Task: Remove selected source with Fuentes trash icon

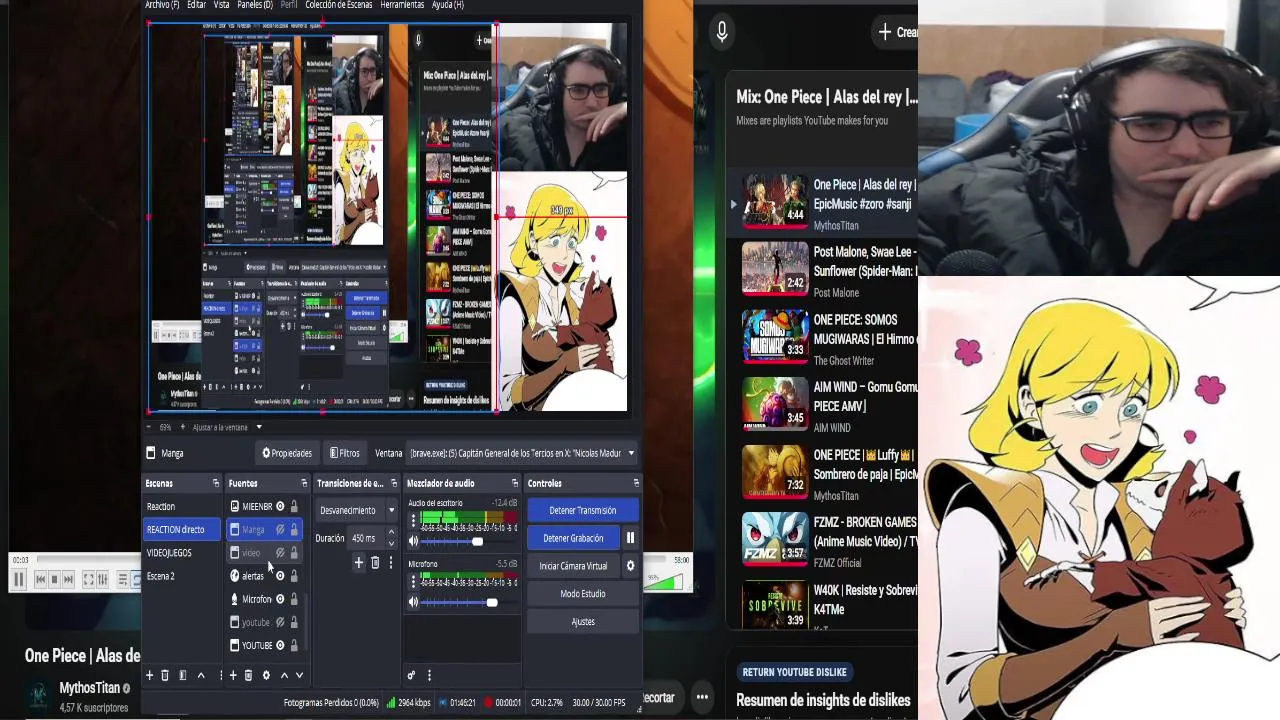Action: pos(248,676)
